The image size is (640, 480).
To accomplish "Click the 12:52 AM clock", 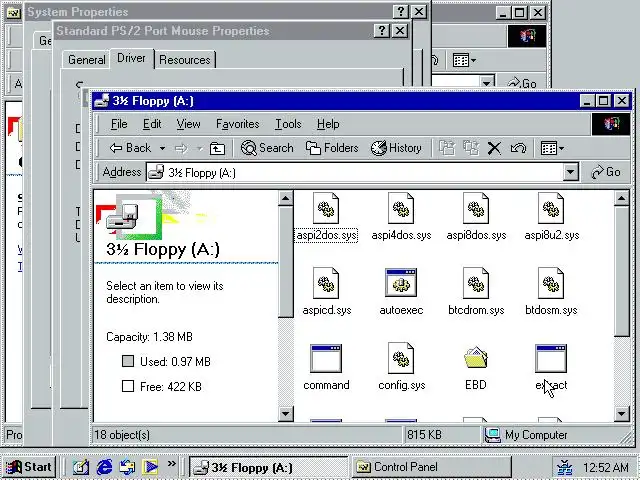I will (606, 468).
